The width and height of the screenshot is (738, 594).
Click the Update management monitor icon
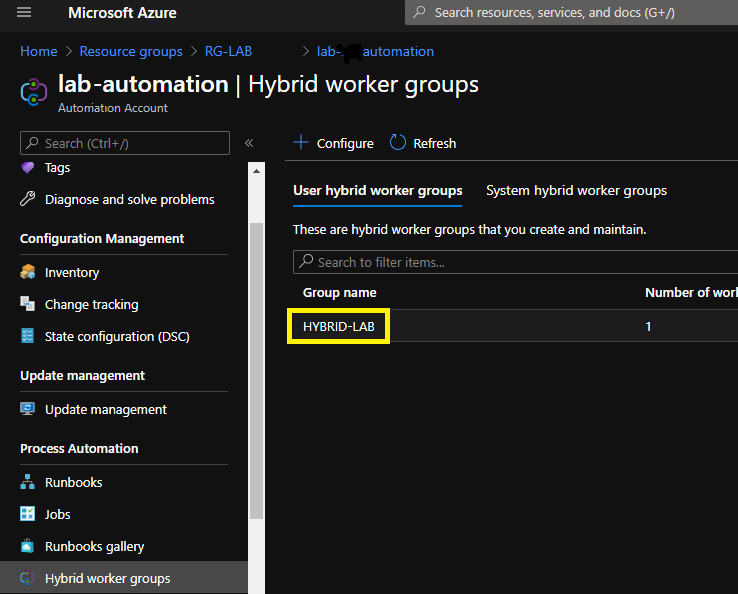pos(28,409)
